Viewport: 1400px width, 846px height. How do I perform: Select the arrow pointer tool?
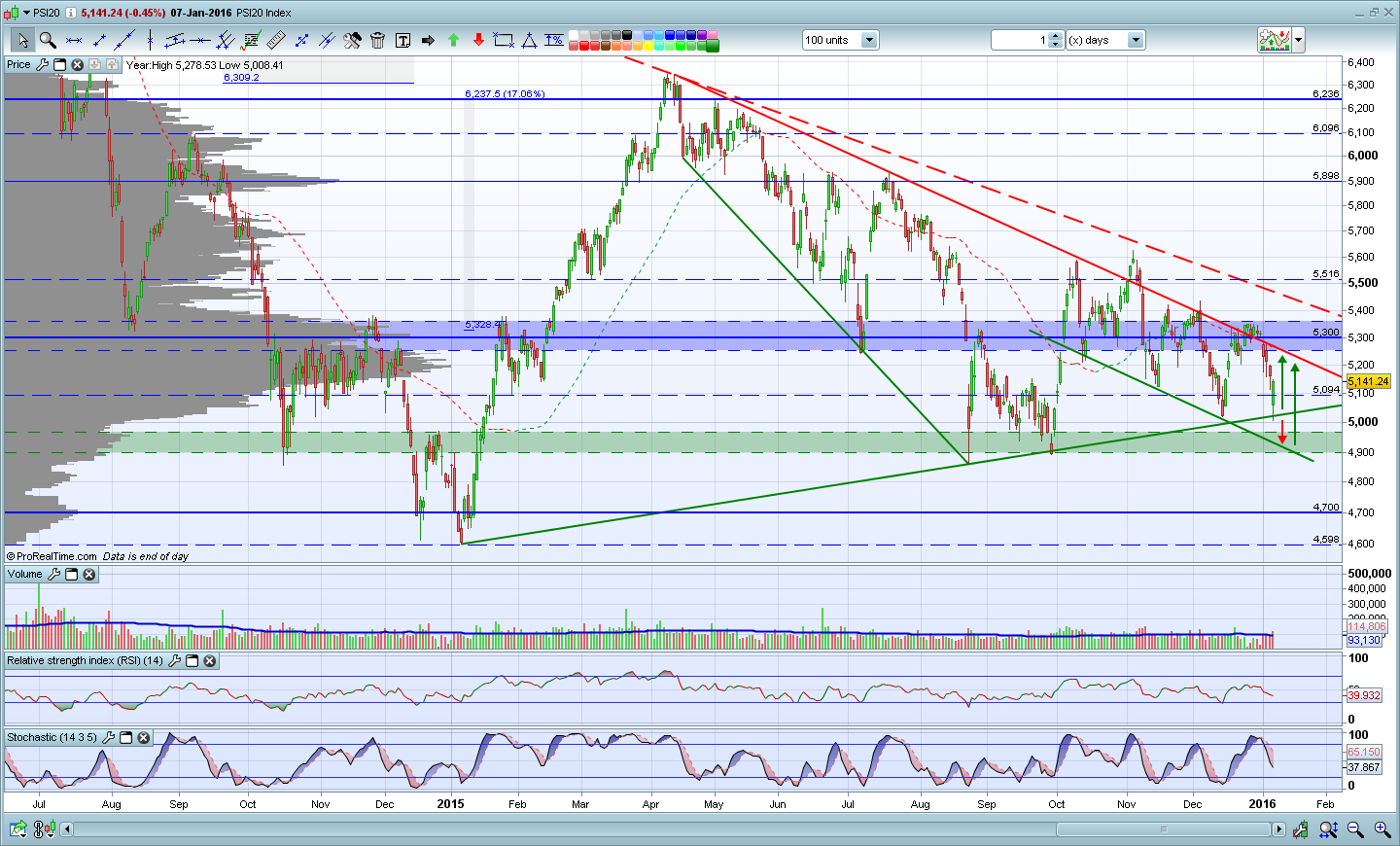click(22, 40)
